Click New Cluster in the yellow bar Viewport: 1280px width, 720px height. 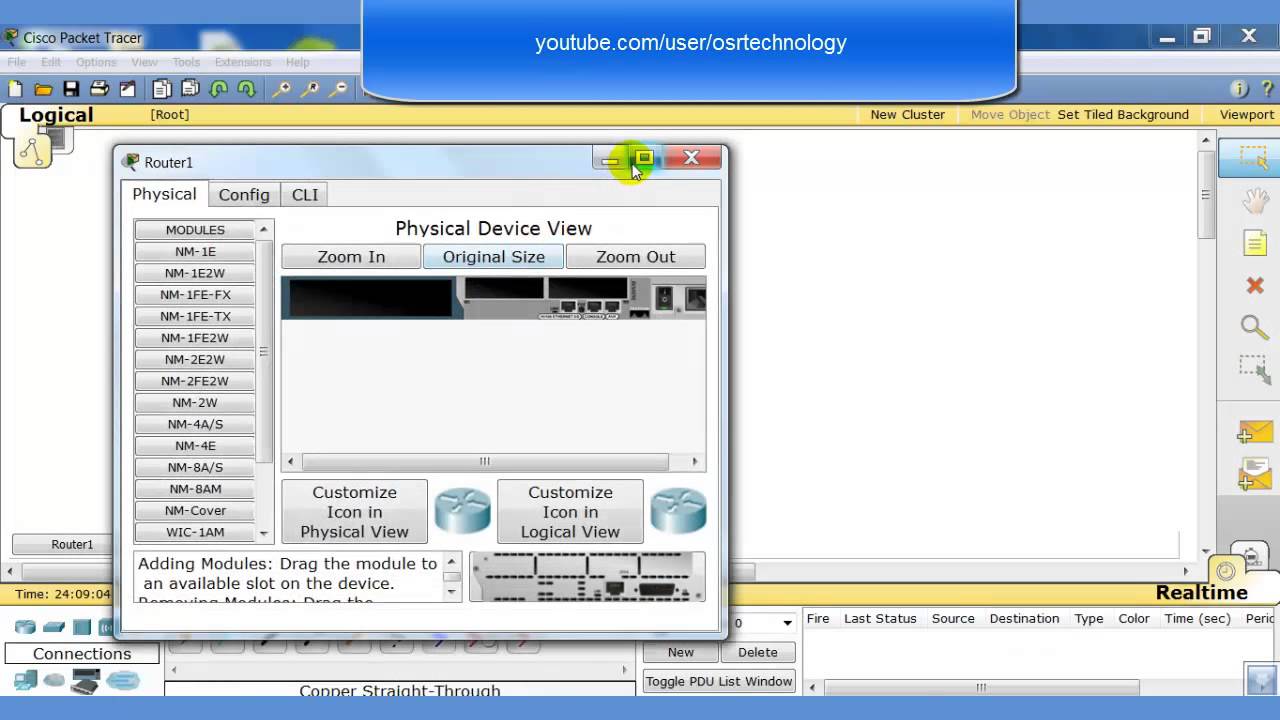(x=907, y=115)
